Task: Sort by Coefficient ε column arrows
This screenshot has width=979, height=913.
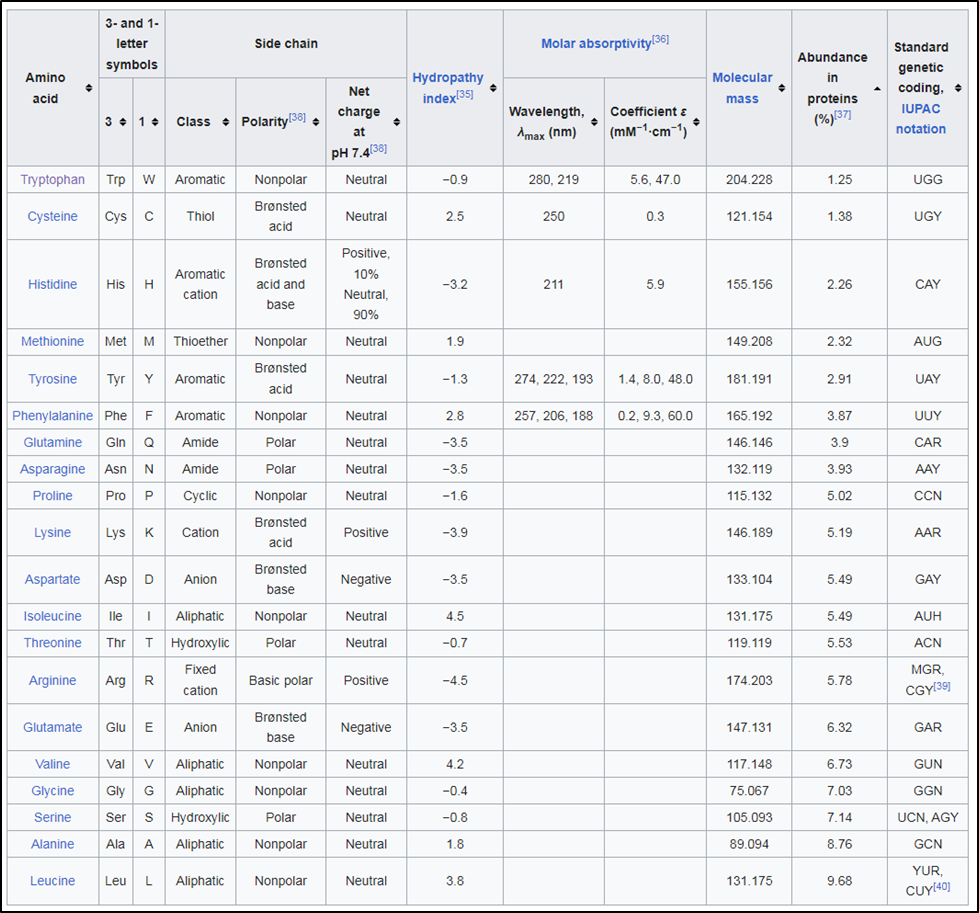Action: tap(696, 122)
